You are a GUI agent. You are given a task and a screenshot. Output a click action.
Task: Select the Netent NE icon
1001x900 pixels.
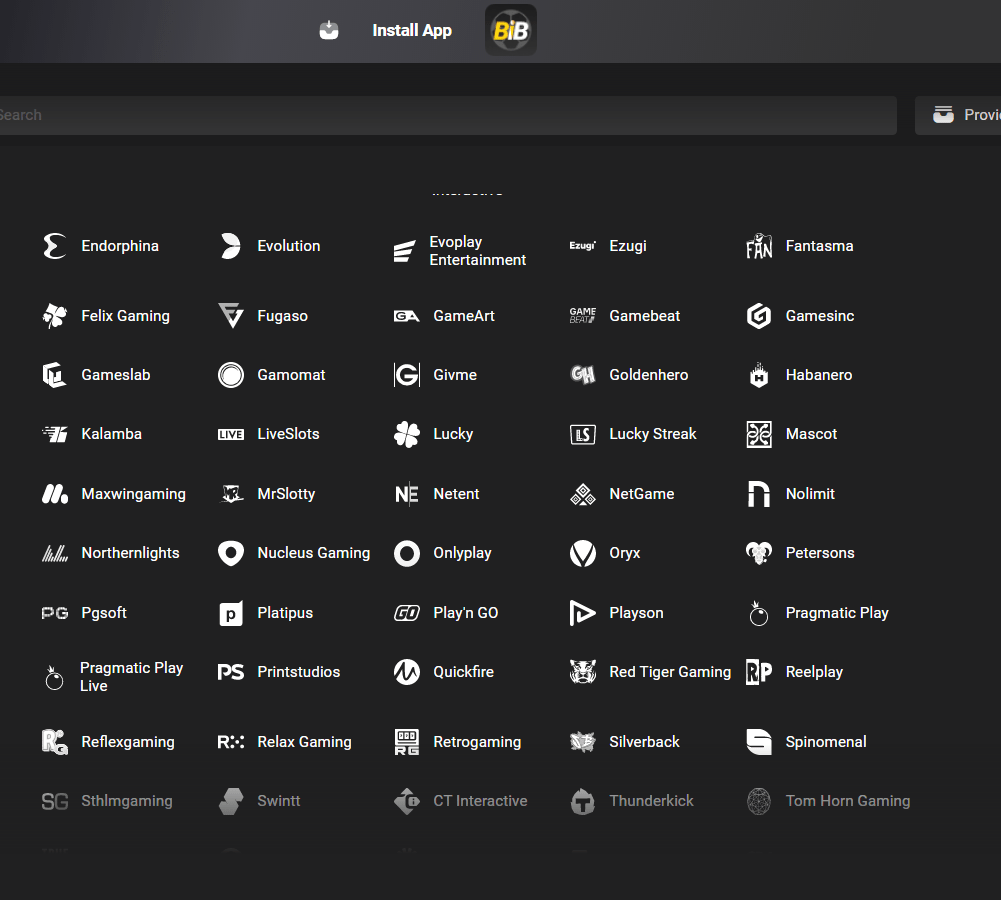[406, 494]
